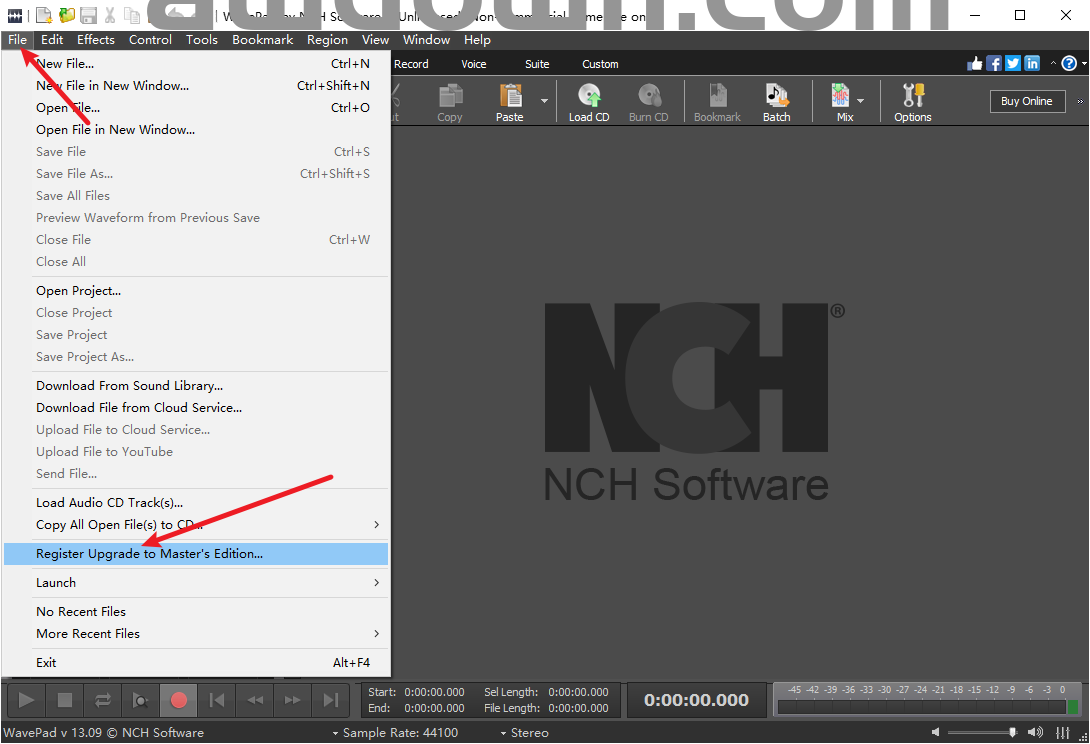1090x744 pixels.
Task: Click the Load CD toolbar icon
Action: (588, 102)
